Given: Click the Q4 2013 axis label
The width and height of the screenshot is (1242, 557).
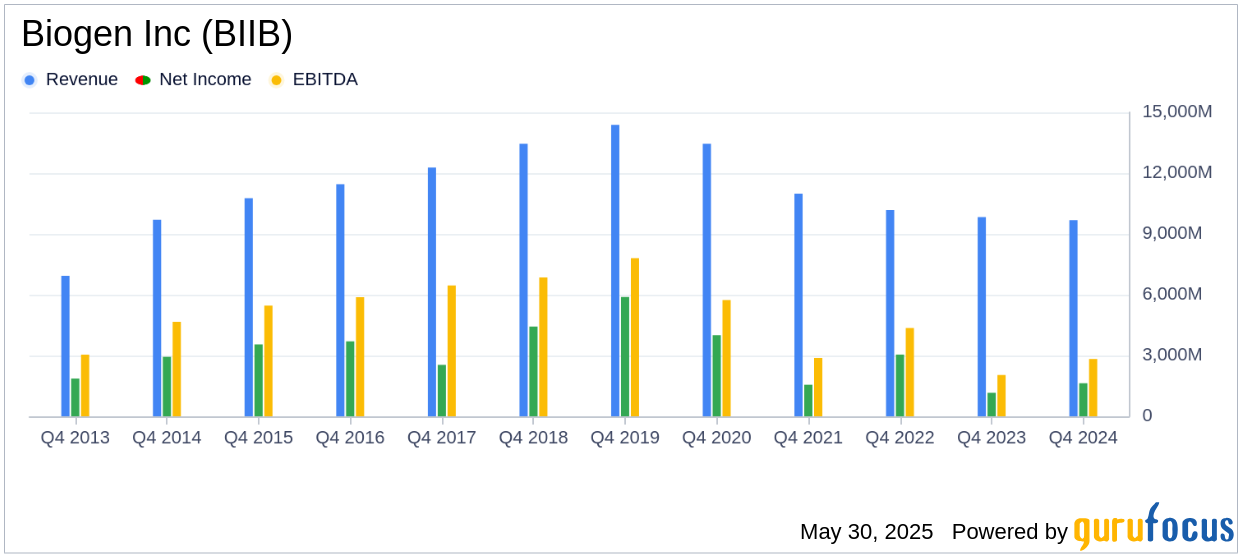Looking at the screenshot, I should coord(75,438).
